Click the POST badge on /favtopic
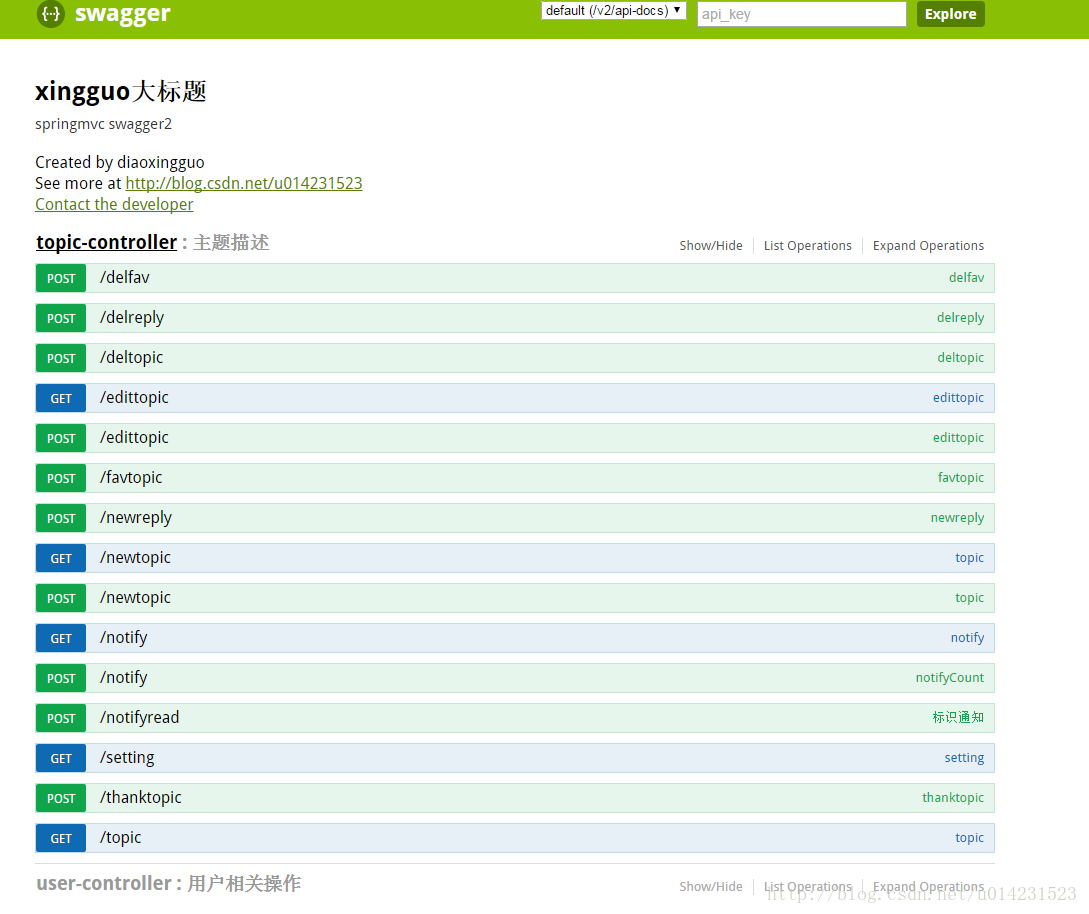The width and height of the screenshot is (1089, 914). coord(60,477)
